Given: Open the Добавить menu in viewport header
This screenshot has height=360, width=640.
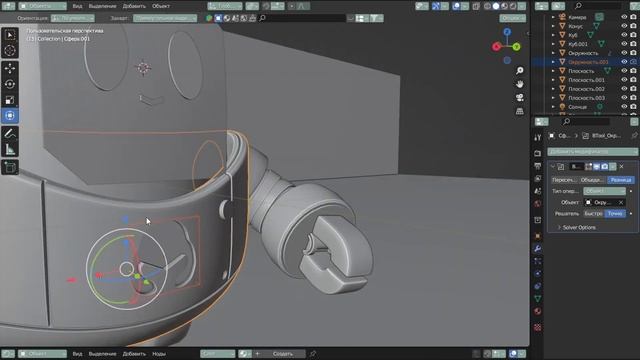Looking at the screenshot, I should [134, 6].
